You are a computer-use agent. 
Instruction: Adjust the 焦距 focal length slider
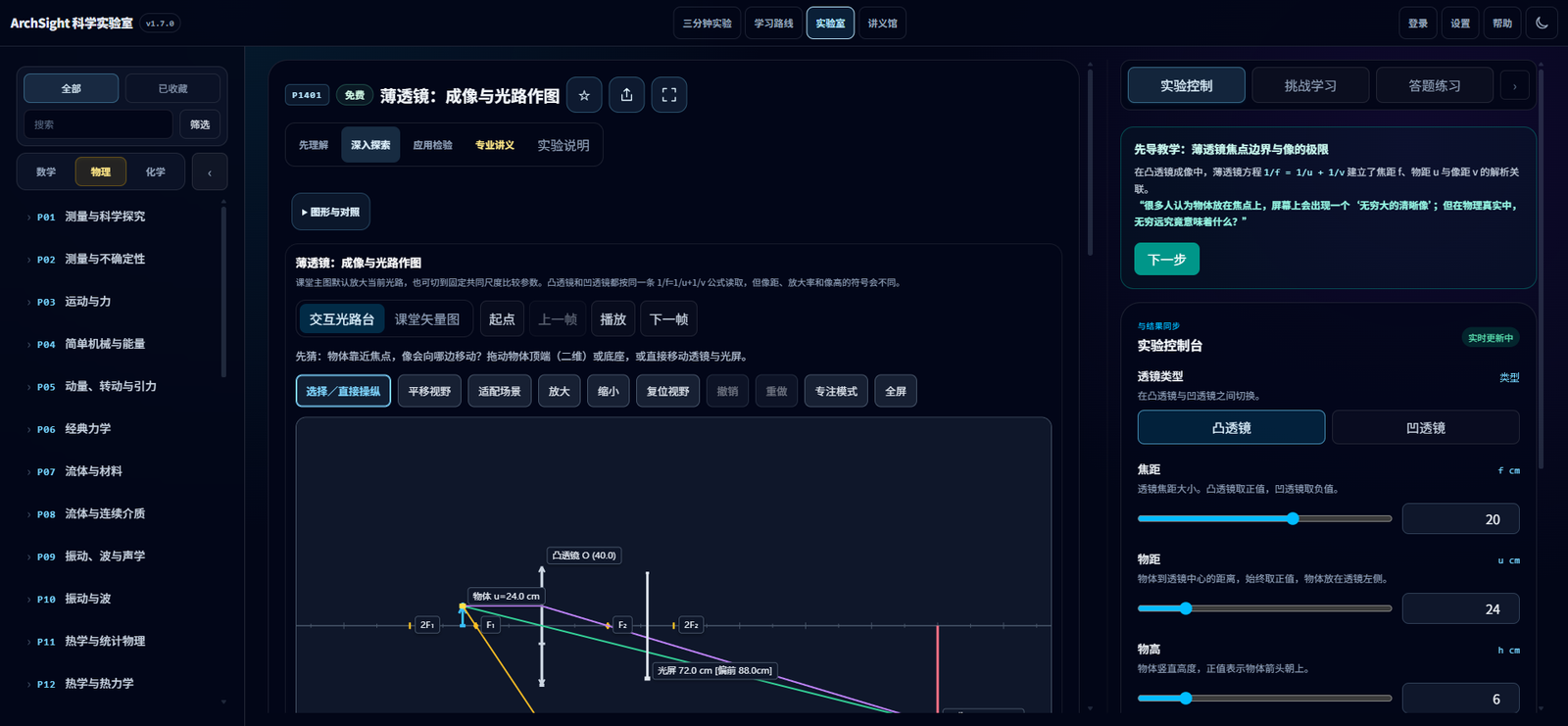click(1264, 518)
